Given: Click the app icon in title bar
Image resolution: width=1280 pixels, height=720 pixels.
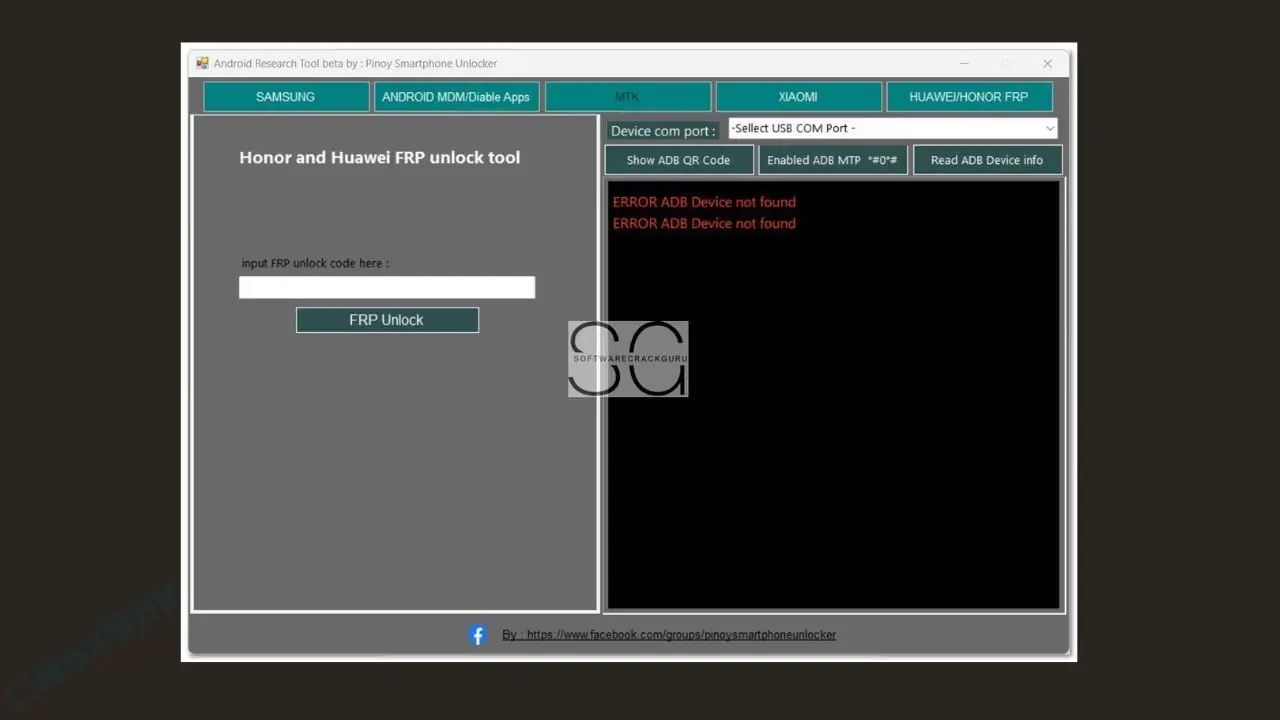Looking at the screenshot, I should tap(202, 63).
